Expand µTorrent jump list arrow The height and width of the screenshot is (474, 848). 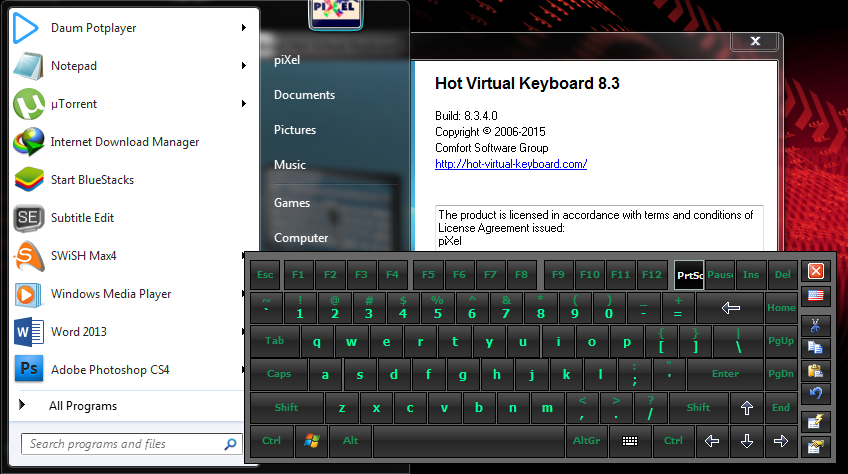click(x=244, y=104)
